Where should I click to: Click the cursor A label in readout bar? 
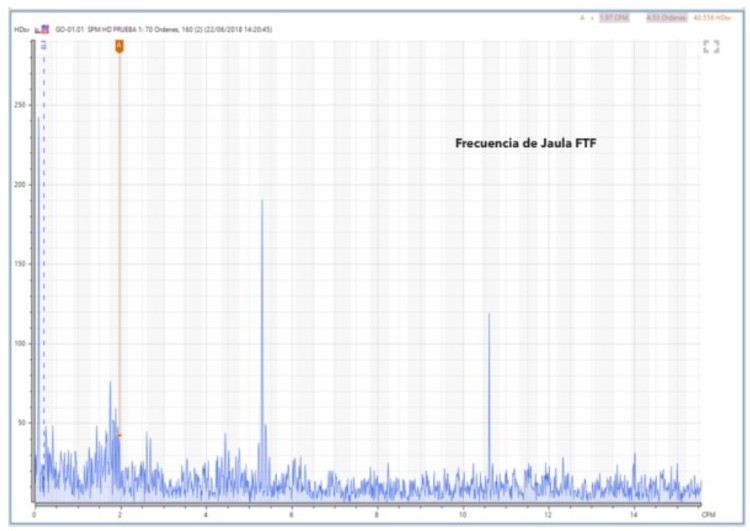[582, 18]
